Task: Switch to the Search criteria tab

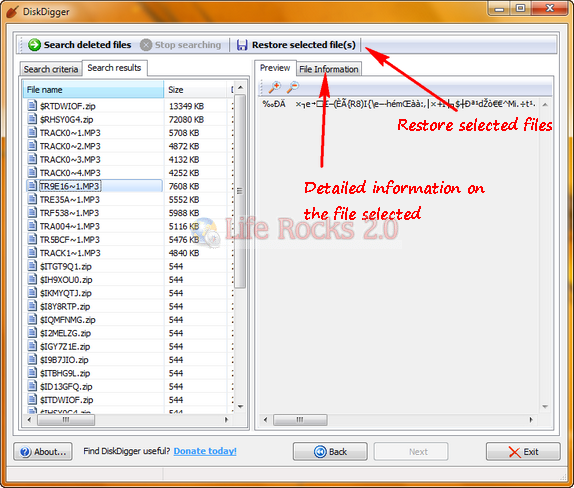Action: pos(51,69)
